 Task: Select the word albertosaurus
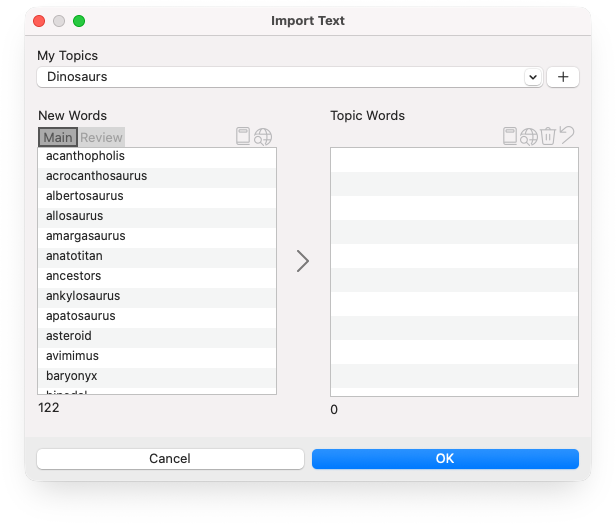pyautogui.click(x=157, y=196)
